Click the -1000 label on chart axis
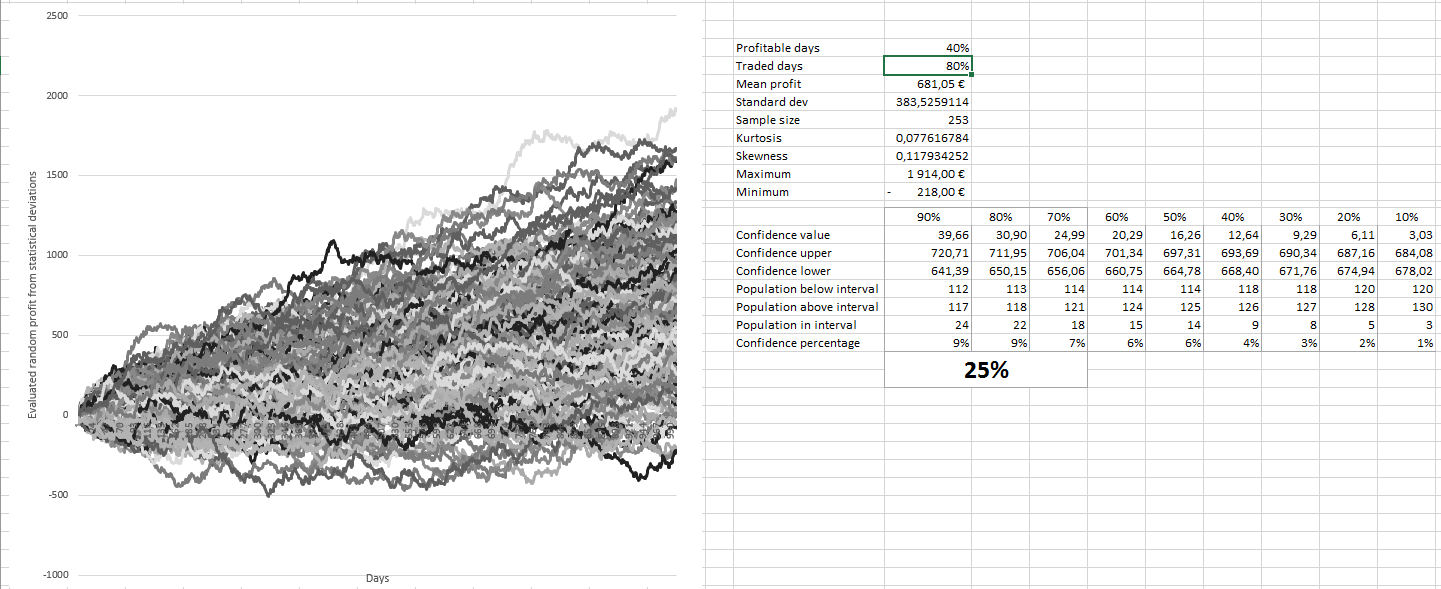 [55, 575]
